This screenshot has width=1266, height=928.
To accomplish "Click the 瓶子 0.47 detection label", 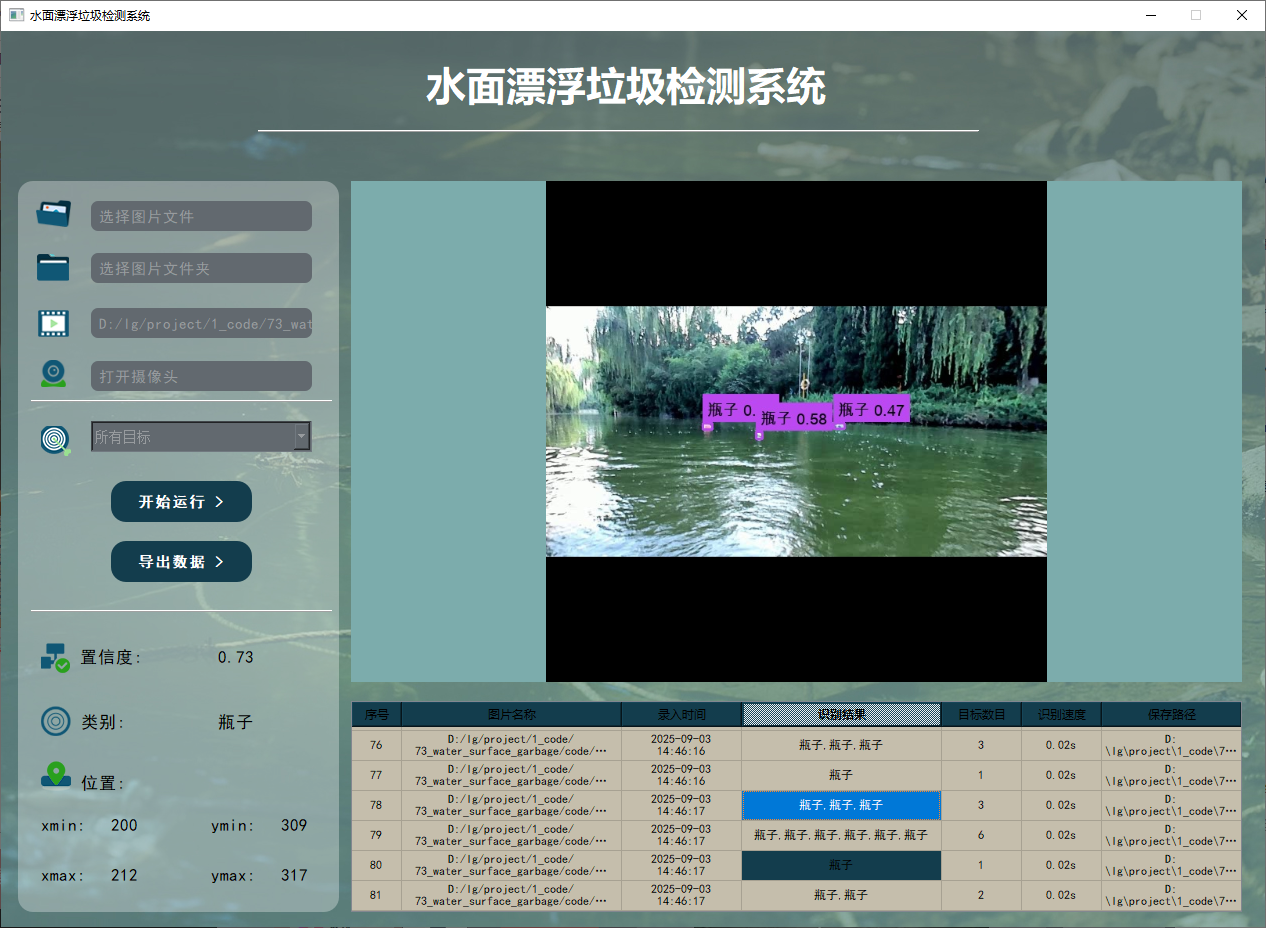I will (x=871, y=410).
